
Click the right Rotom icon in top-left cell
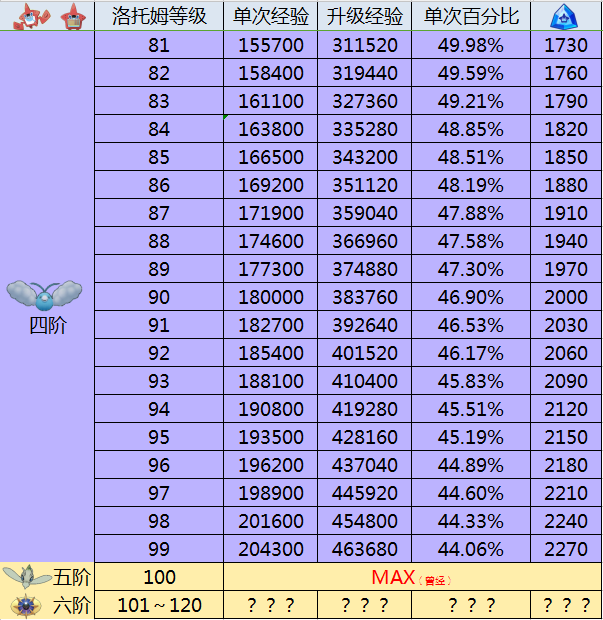pos(72,16)
